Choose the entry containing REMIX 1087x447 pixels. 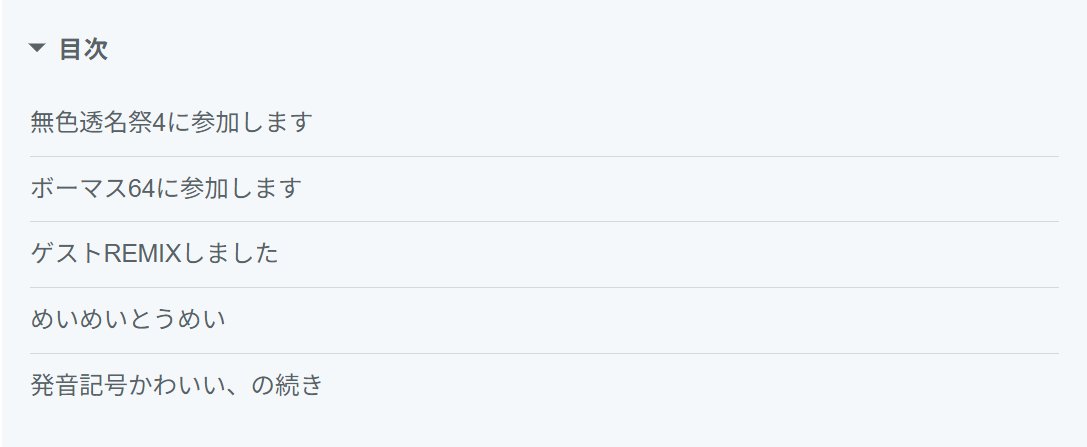coord(155,253)
